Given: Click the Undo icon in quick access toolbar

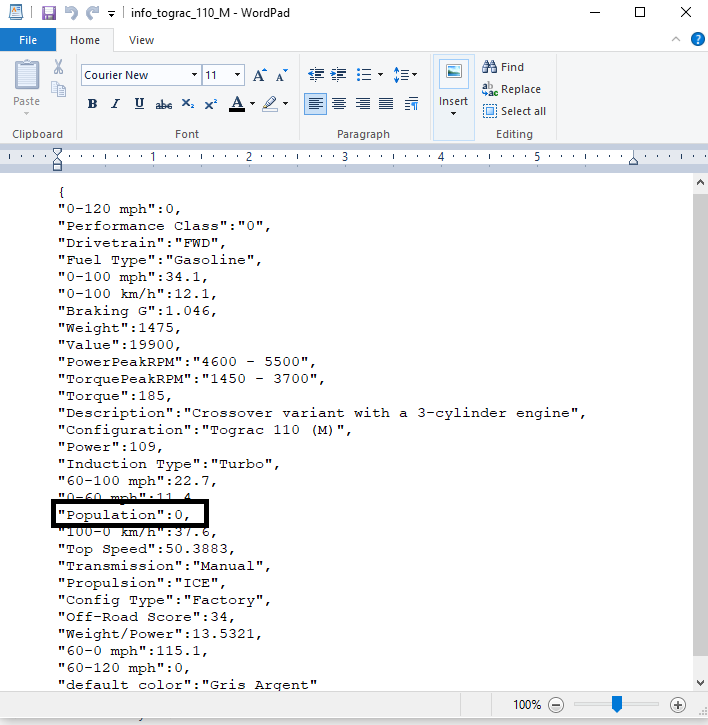Looking at the screenshot, I should 71,13.
